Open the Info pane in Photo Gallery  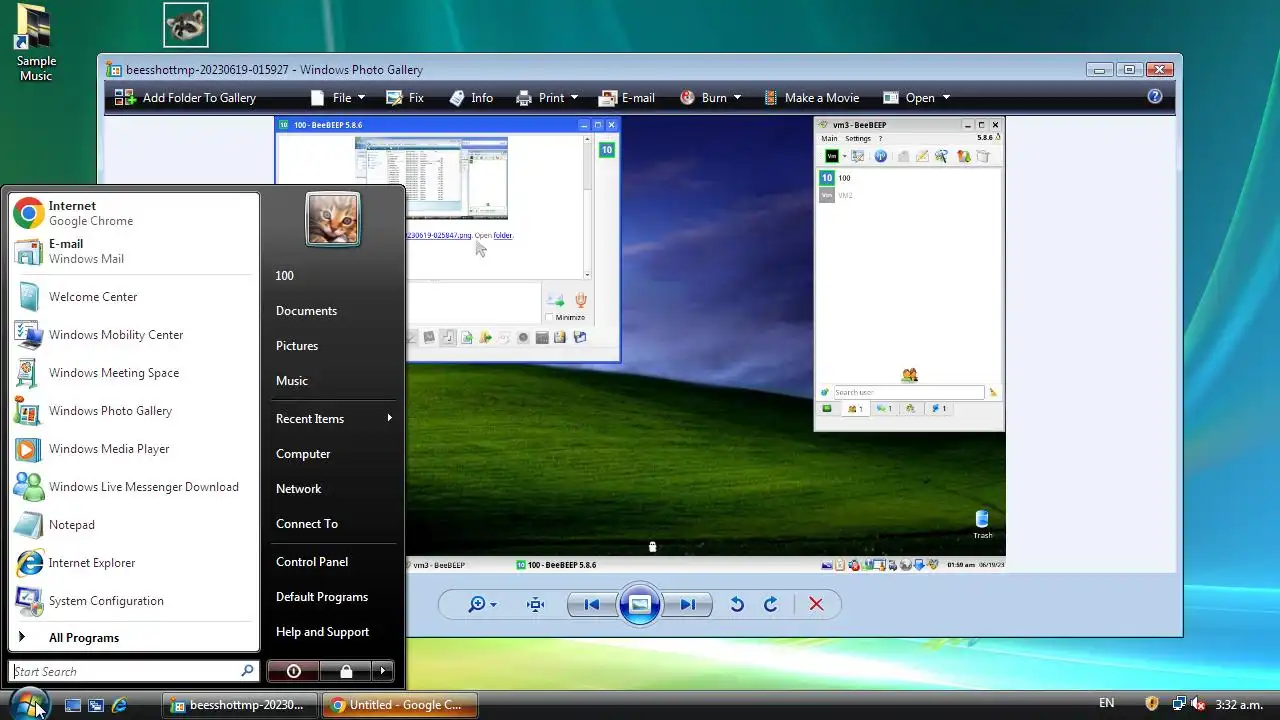click(471, 98)
